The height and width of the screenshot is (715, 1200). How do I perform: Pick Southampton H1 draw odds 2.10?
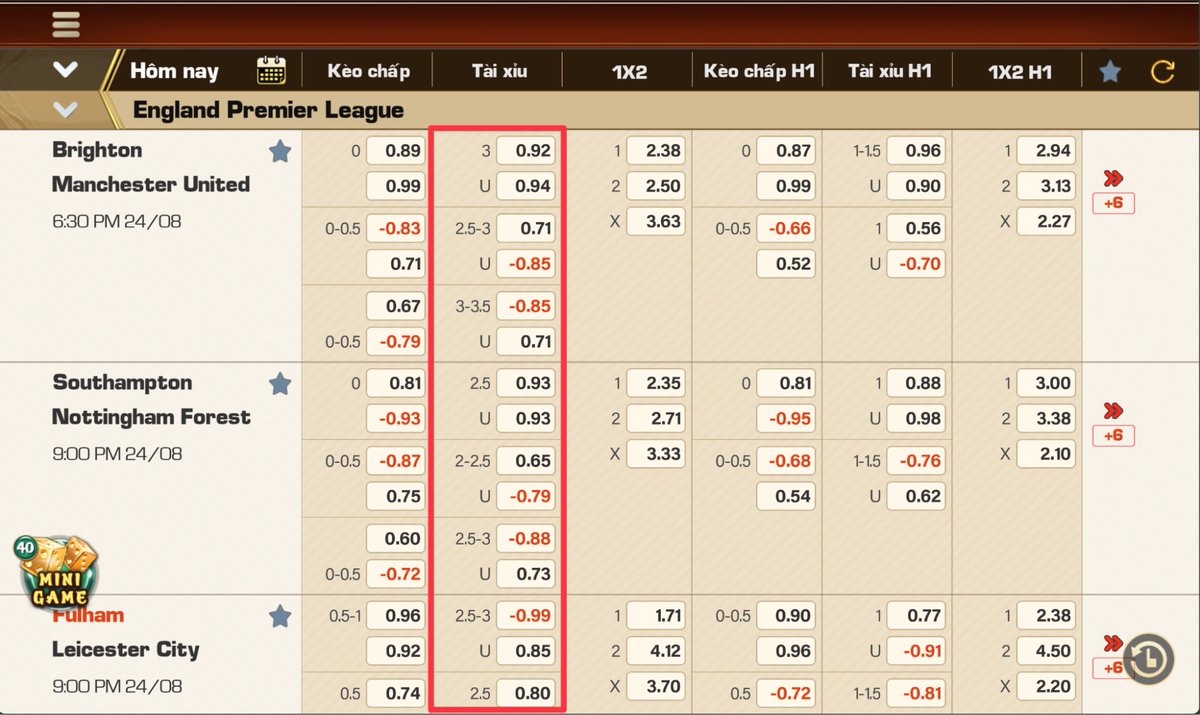click(1046, 454)
